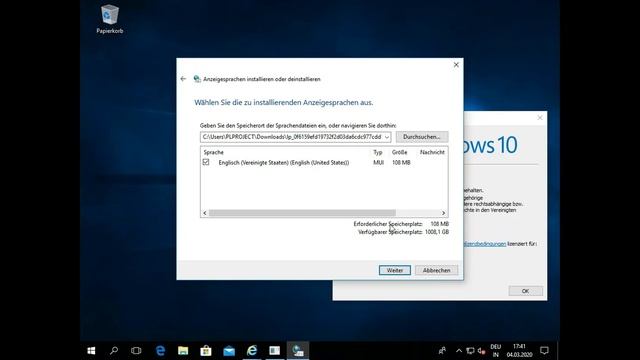Open File Explorer from taskbar
Viewport: 640px width, 360px height.
click(183, 351)
